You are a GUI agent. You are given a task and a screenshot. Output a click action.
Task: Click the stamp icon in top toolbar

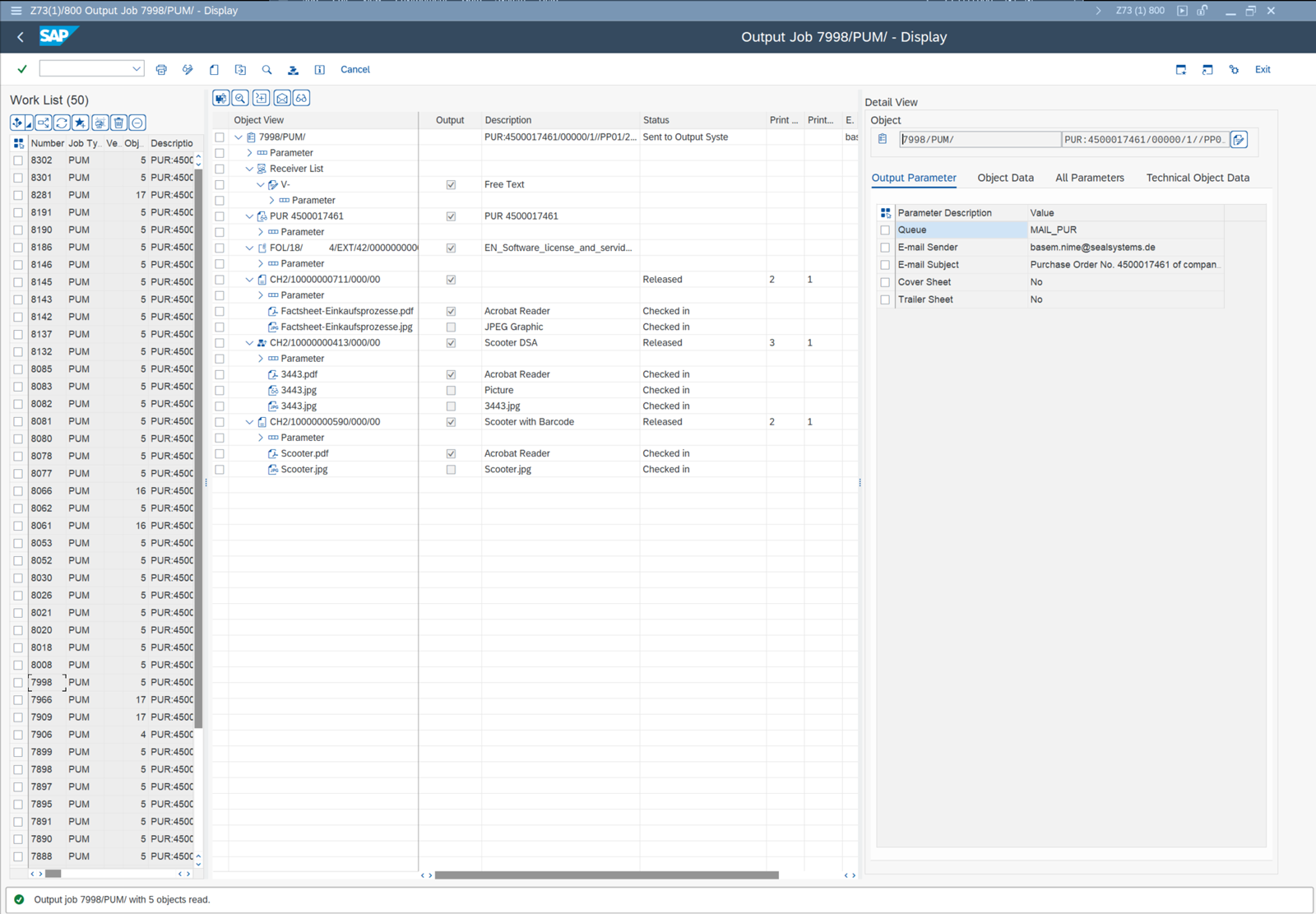293,70
